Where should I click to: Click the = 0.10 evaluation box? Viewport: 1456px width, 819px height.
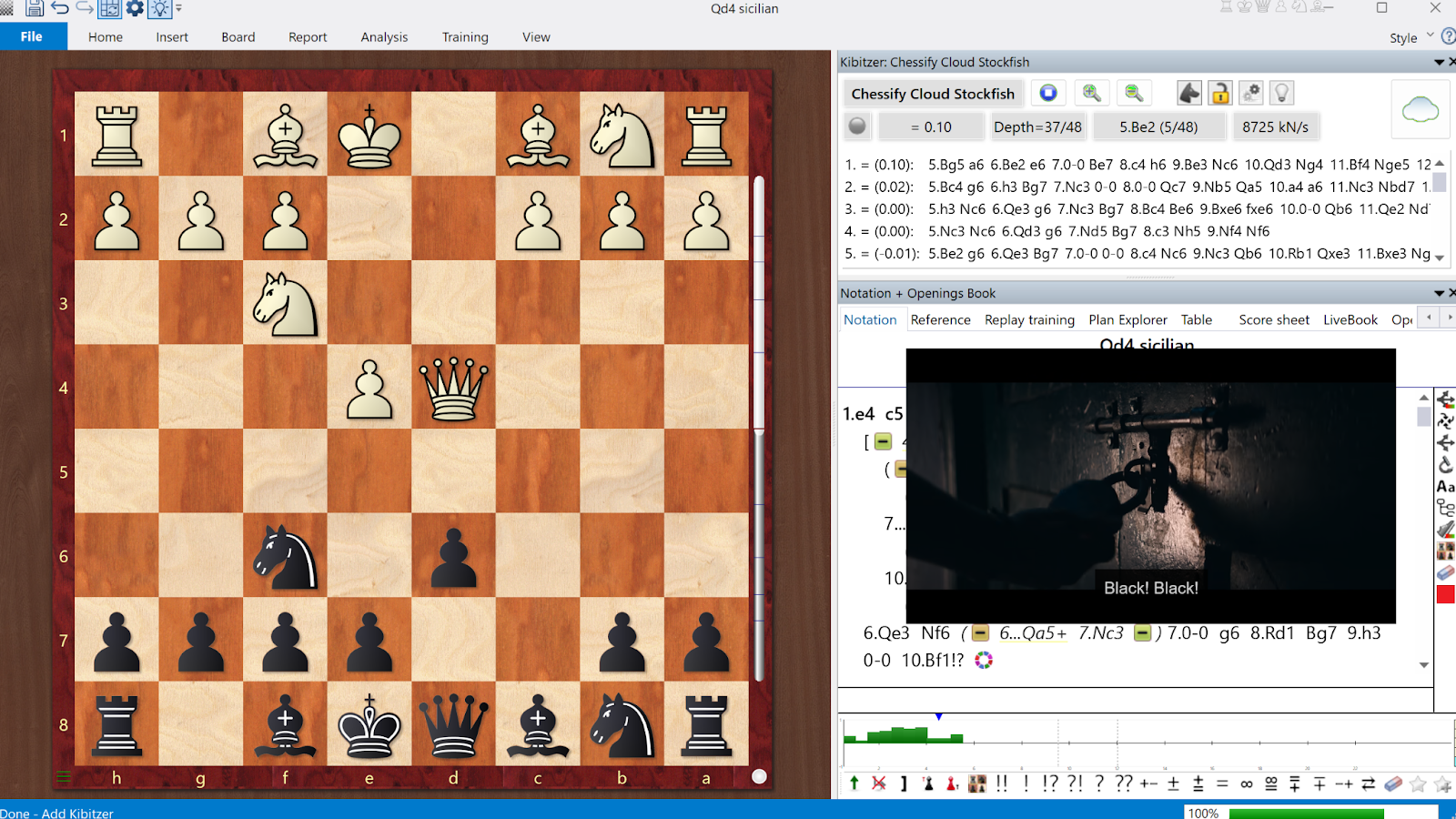(x=931, y=127)
